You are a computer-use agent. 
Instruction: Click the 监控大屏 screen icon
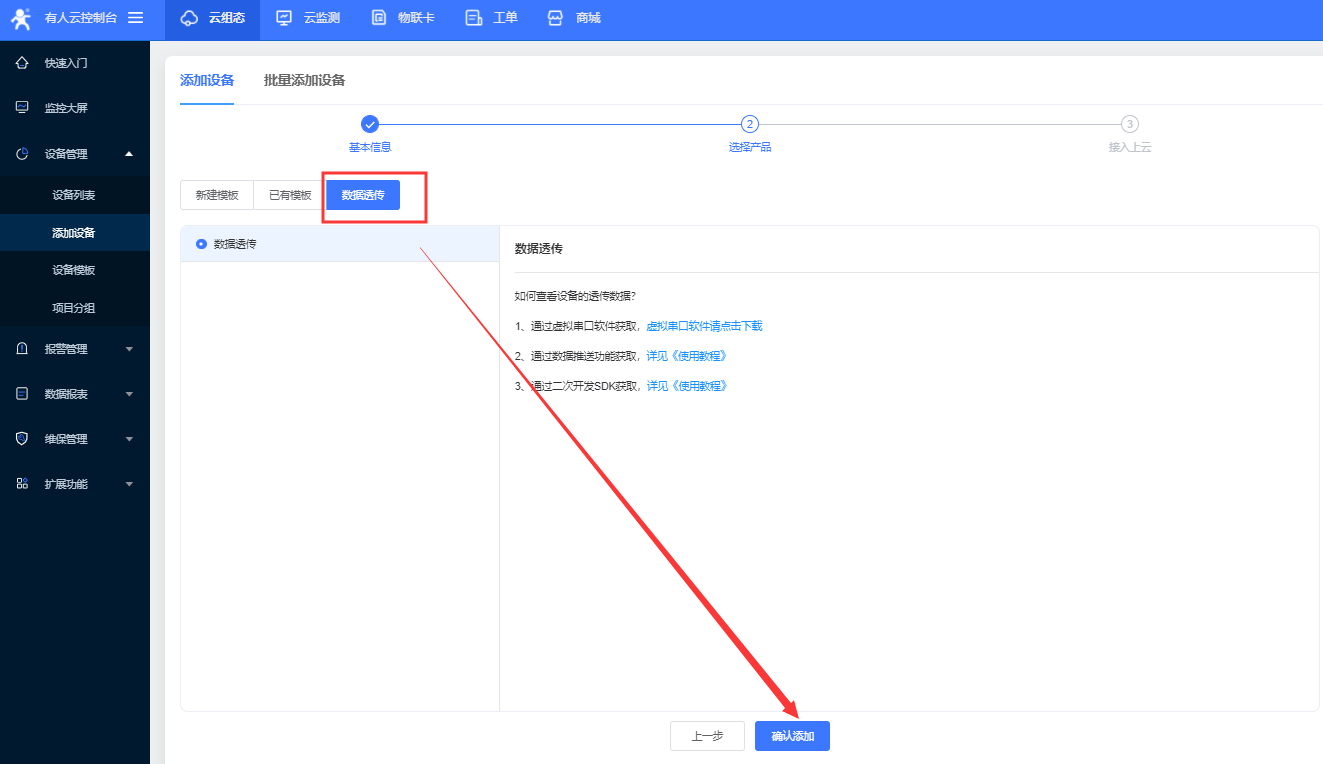22,108
